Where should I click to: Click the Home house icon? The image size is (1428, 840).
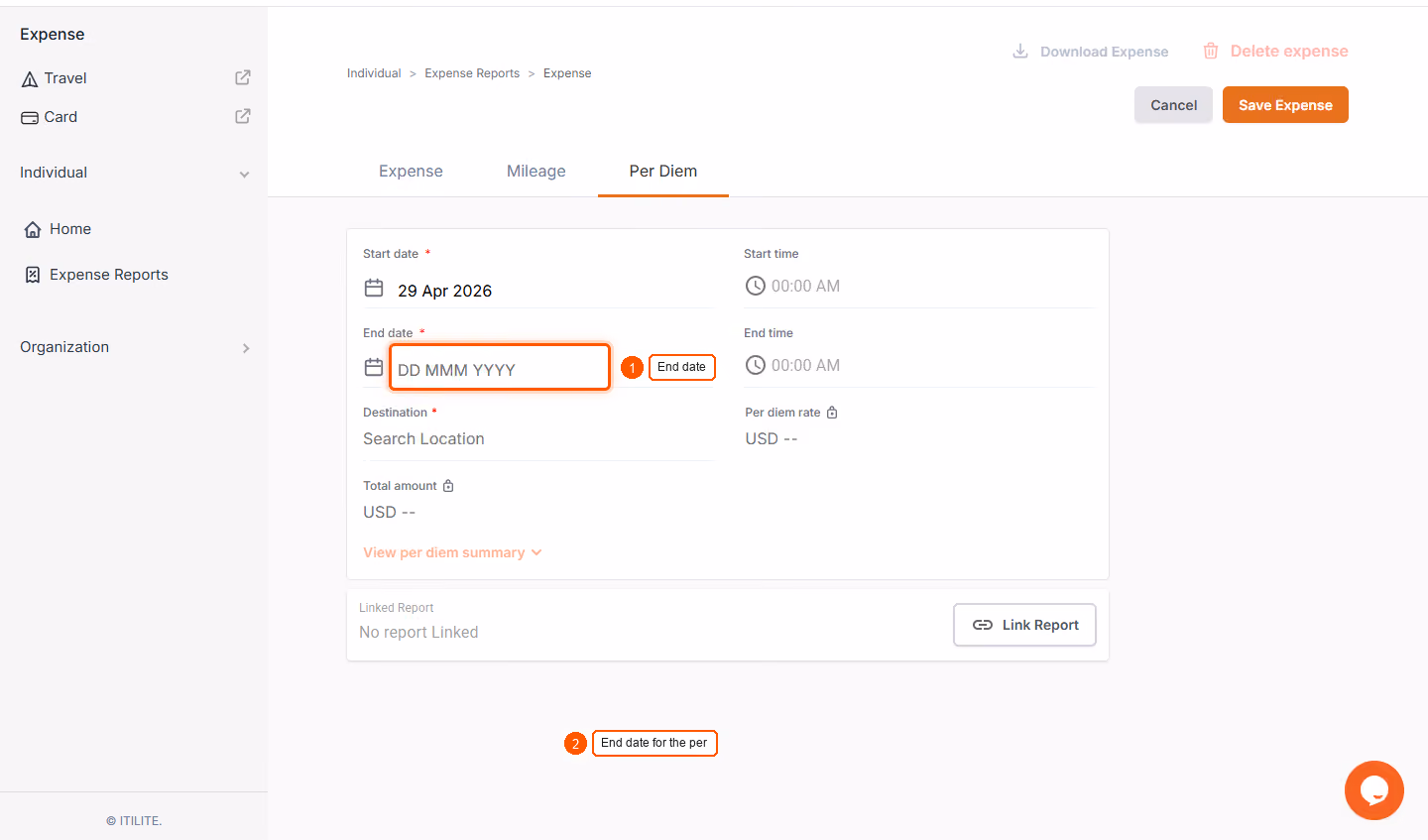click(x=33, y=229)
